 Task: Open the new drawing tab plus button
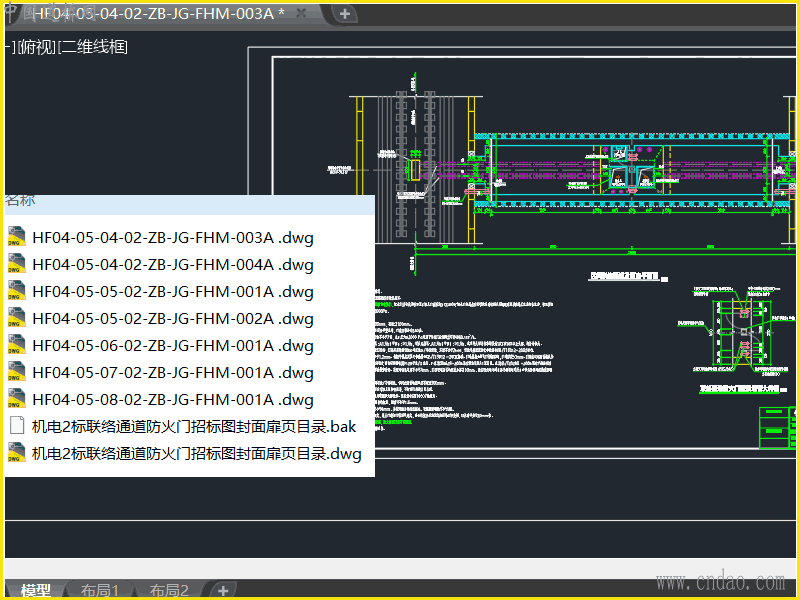[x=344, y=14]
